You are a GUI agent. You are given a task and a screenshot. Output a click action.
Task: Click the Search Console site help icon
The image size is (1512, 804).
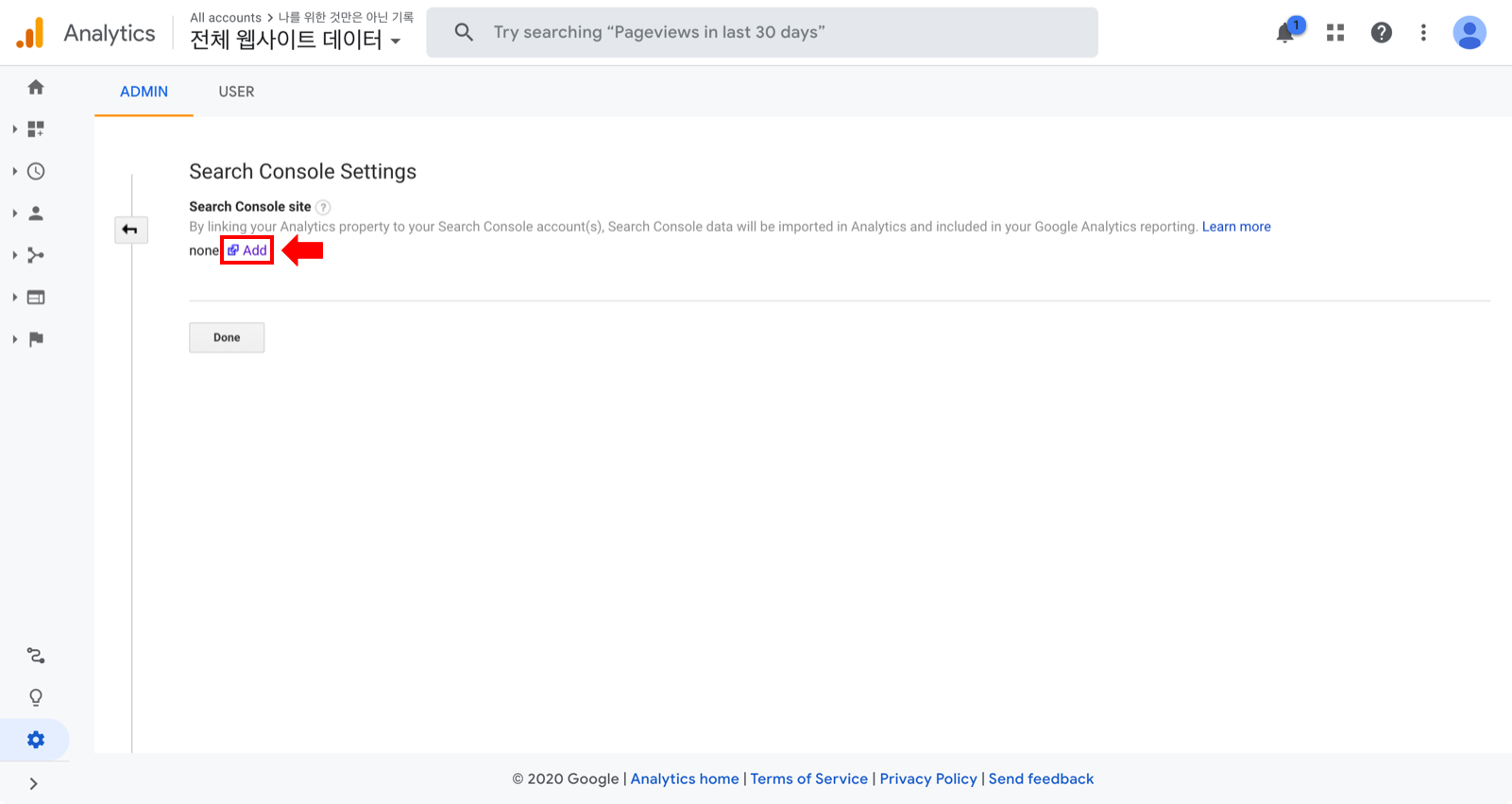323,207
